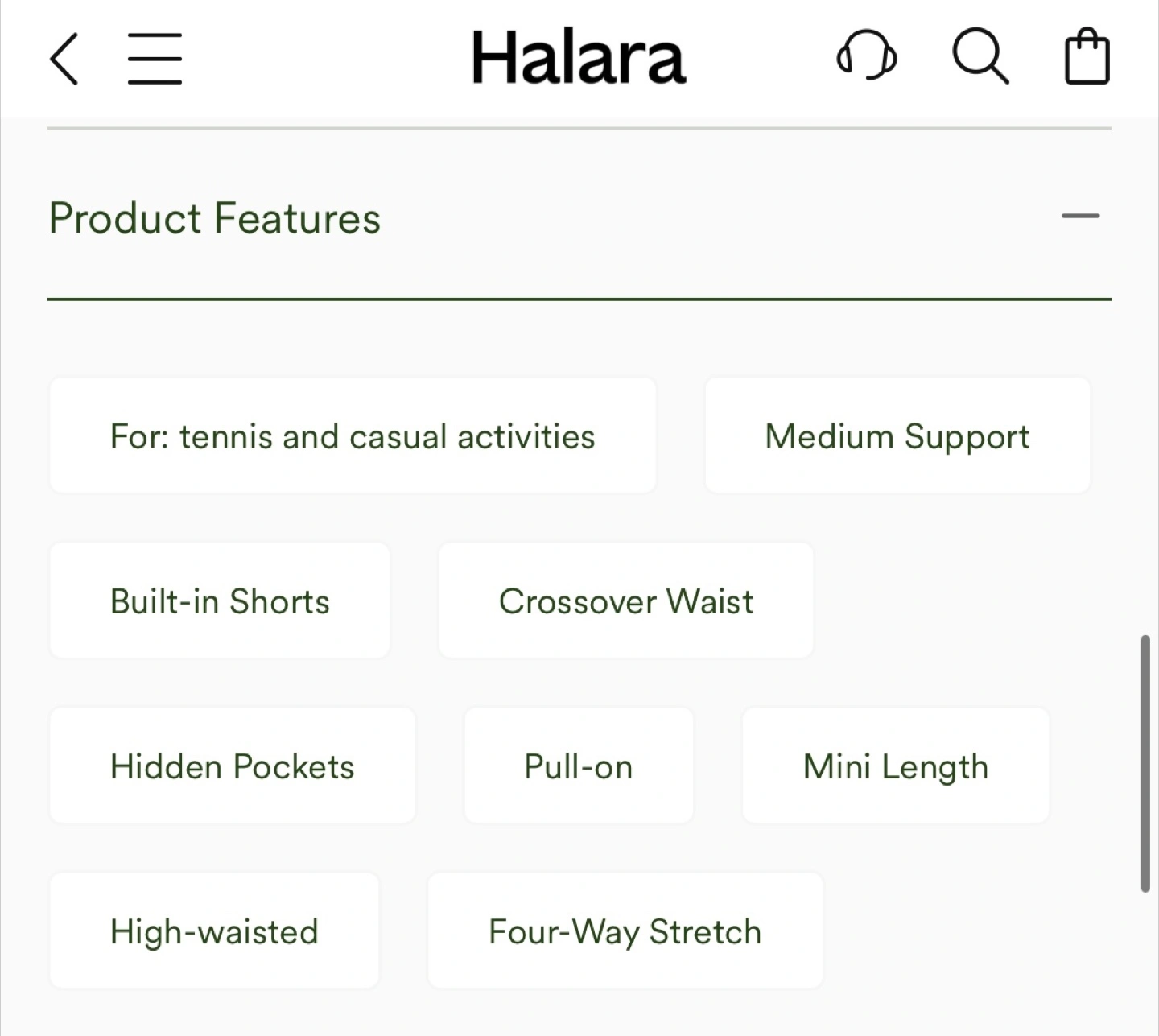Click the gray divider below the header

coord(579,128)
